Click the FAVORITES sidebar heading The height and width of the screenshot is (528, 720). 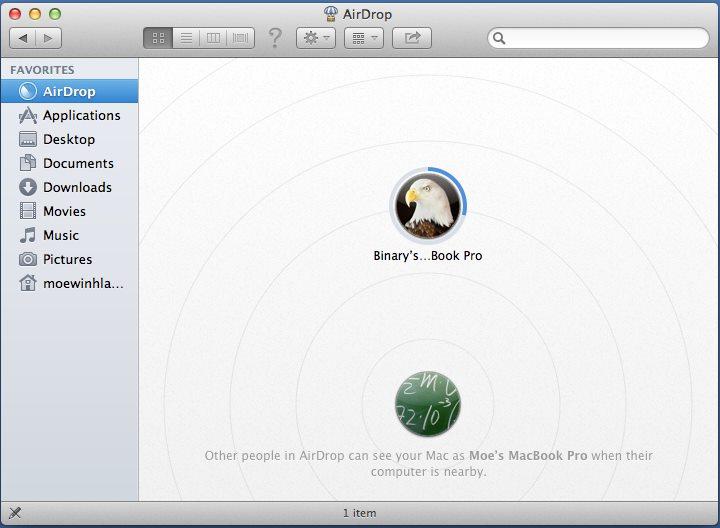42,70
